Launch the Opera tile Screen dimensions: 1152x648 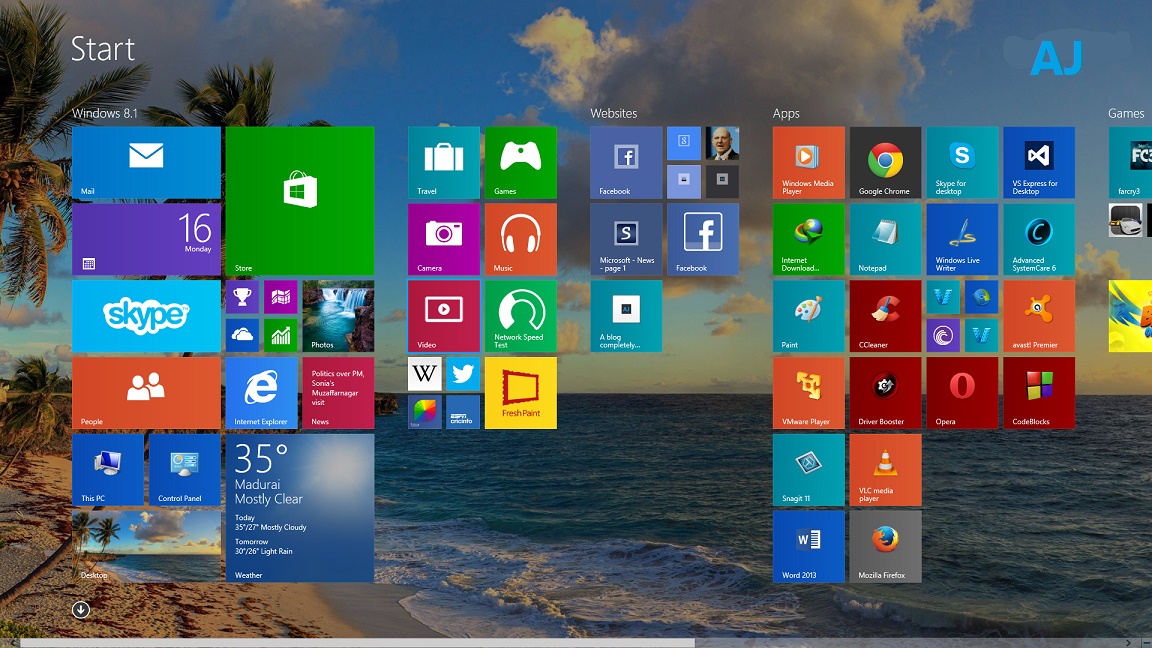pos(962,393)
